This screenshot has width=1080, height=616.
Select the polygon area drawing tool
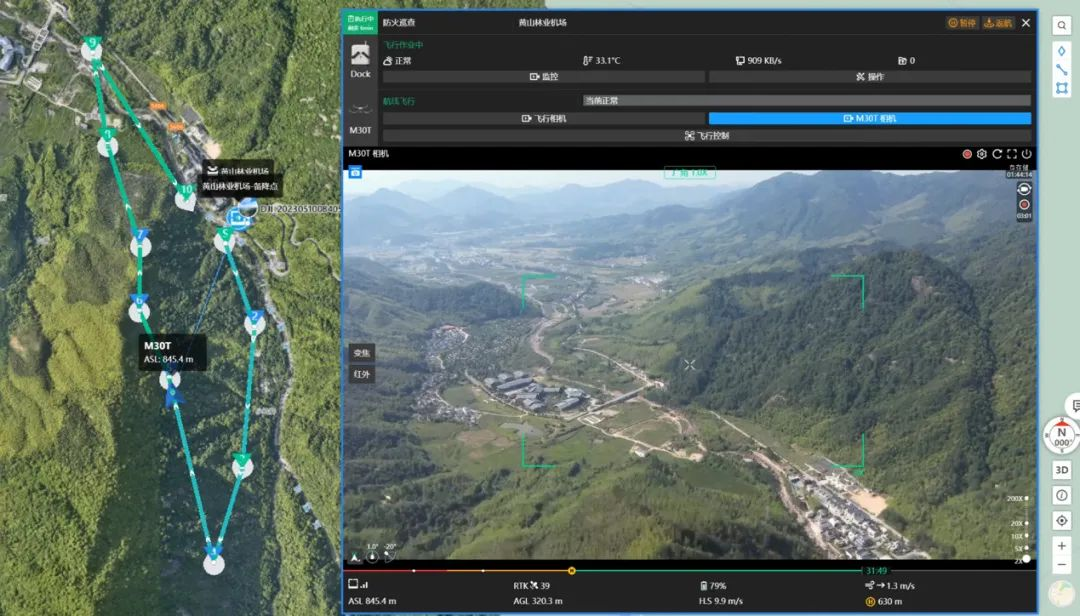coord(1061,88)
